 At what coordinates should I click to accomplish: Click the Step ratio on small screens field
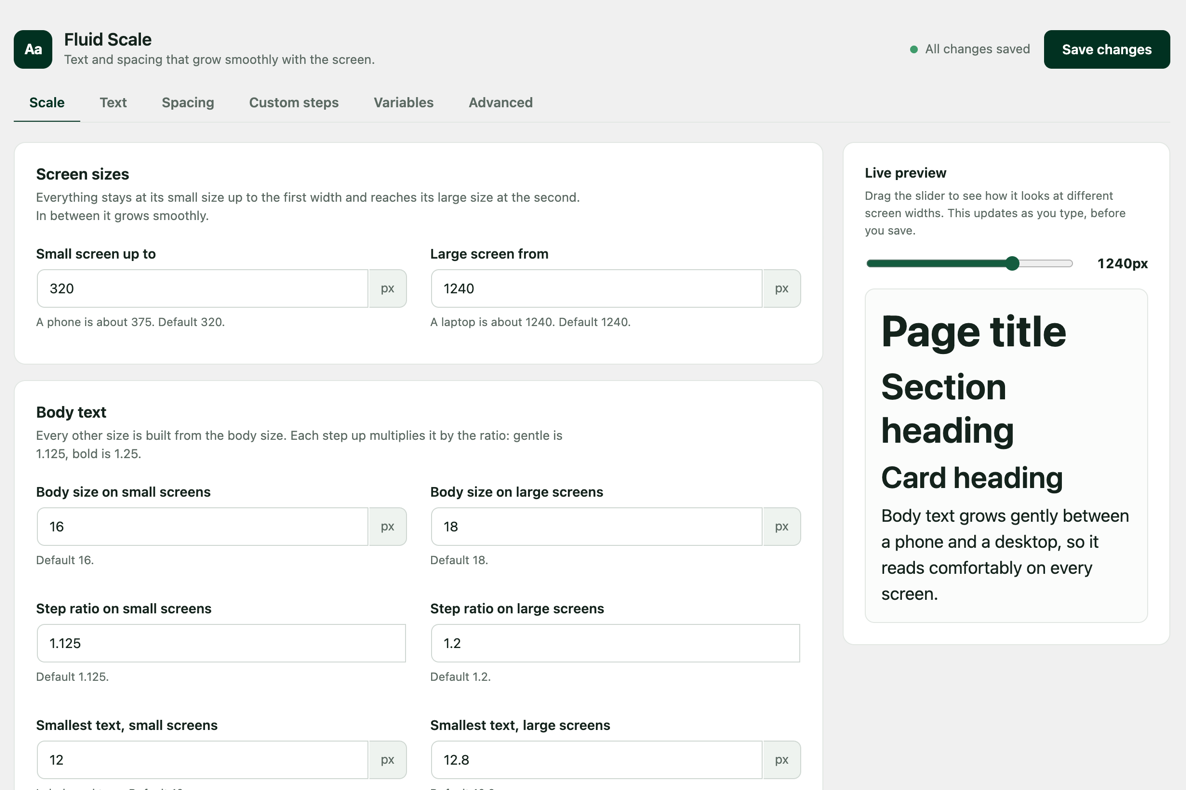pyautogui.click(x=221, y=643)
